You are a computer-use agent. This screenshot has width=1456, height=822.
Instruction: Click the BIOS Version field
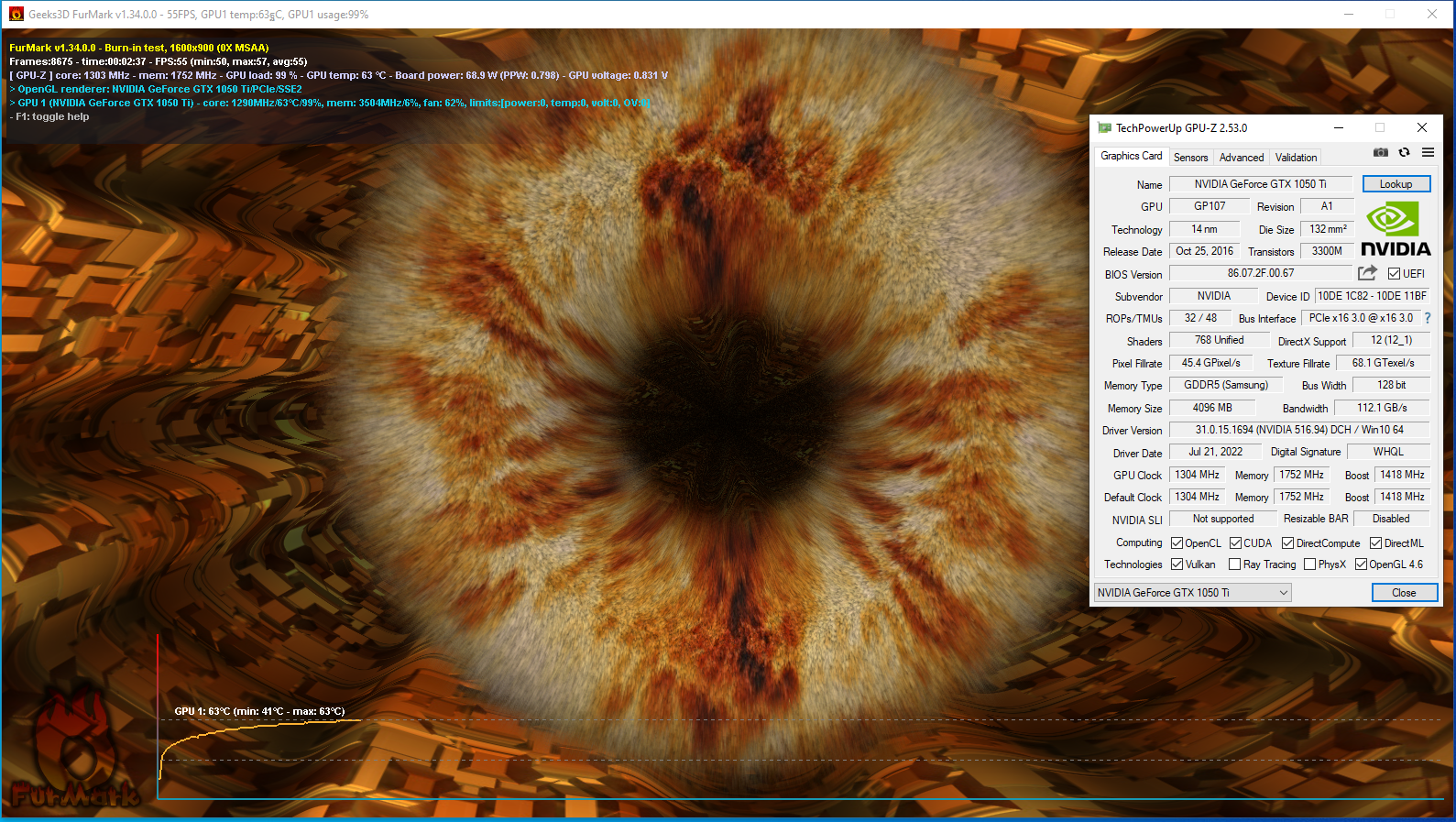1260,273
